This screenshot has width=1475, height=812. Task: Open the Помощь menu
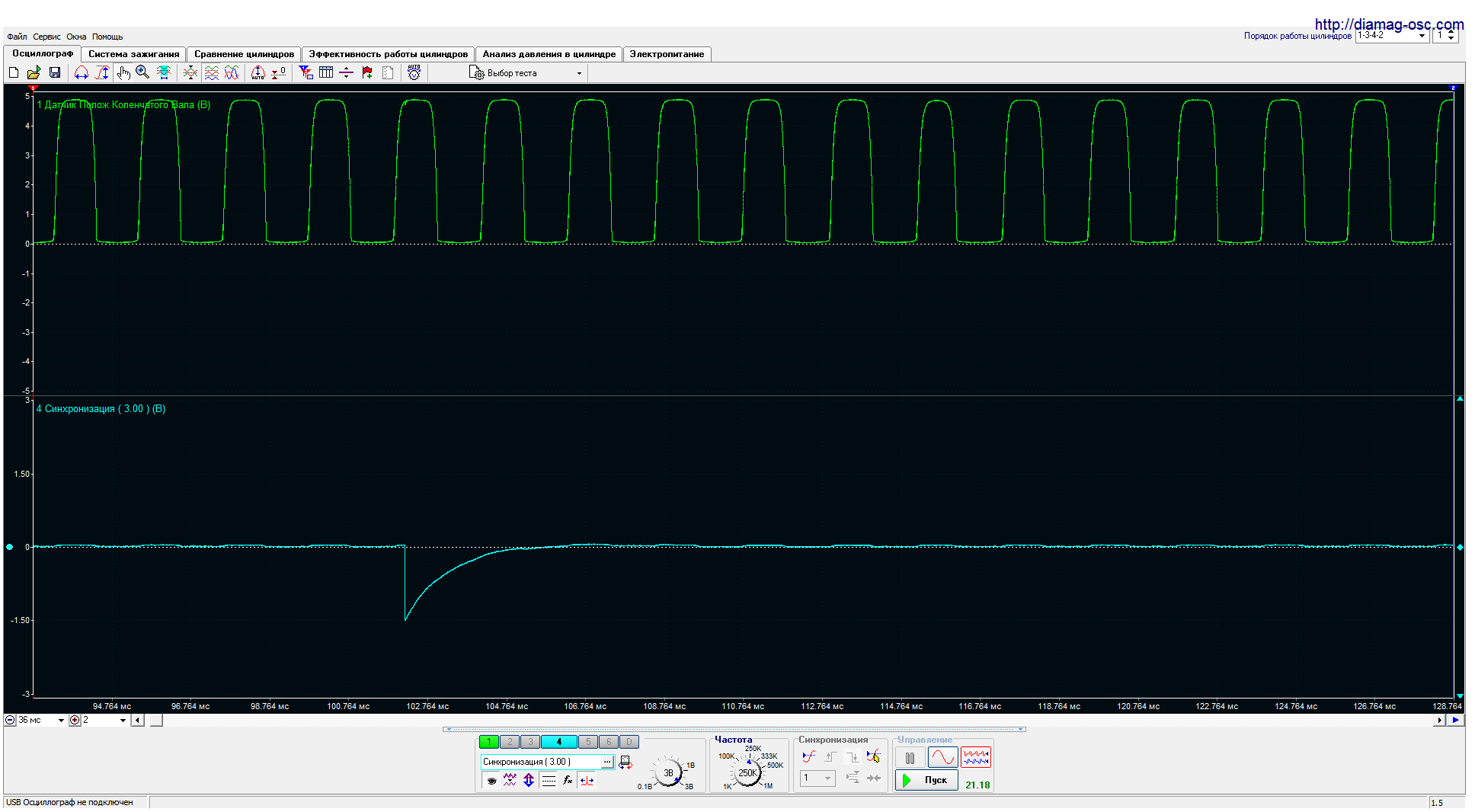pyautogui.click(x=107, y=37)
